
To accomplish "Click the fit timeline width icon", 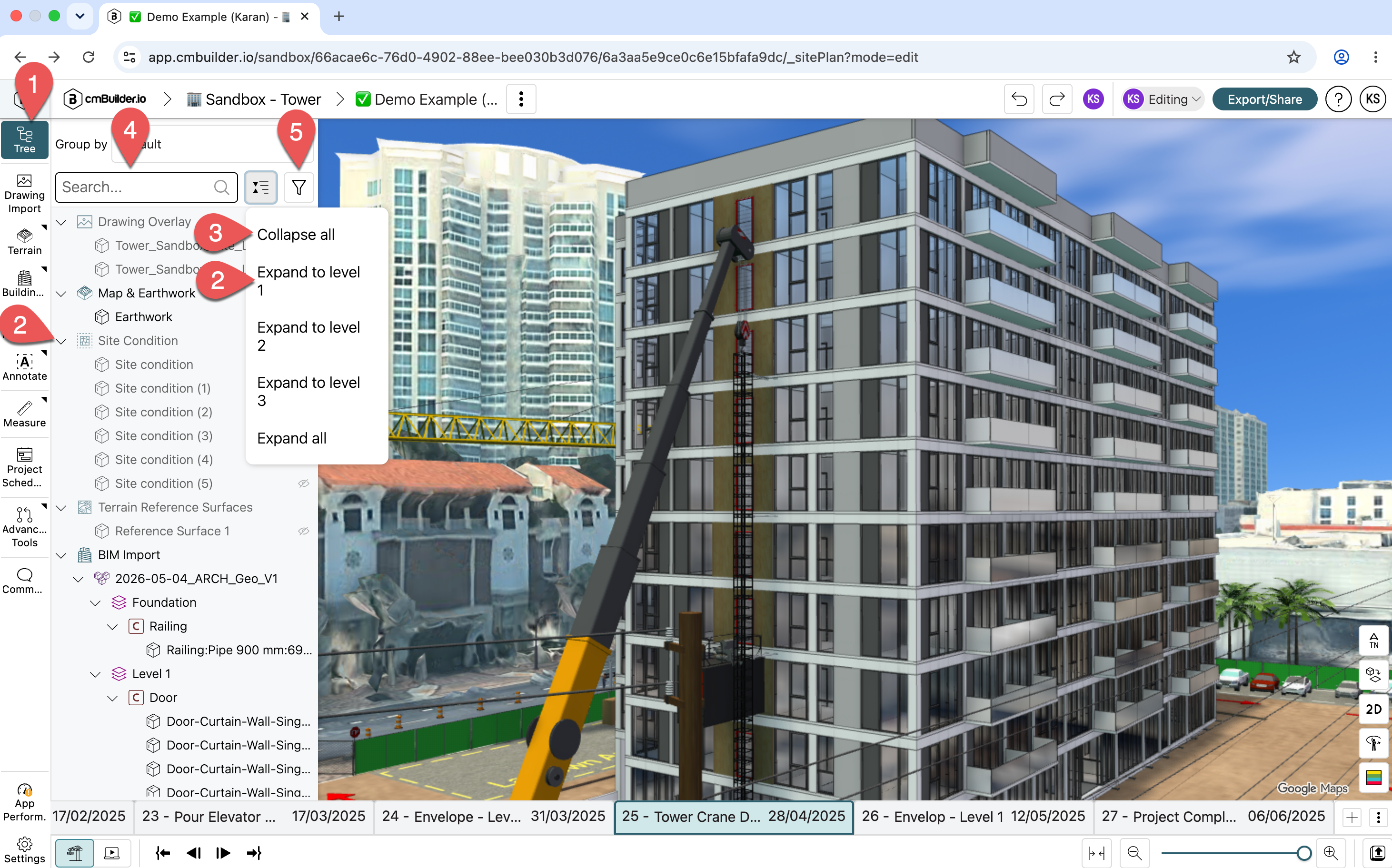I will tap(1097, 852).
